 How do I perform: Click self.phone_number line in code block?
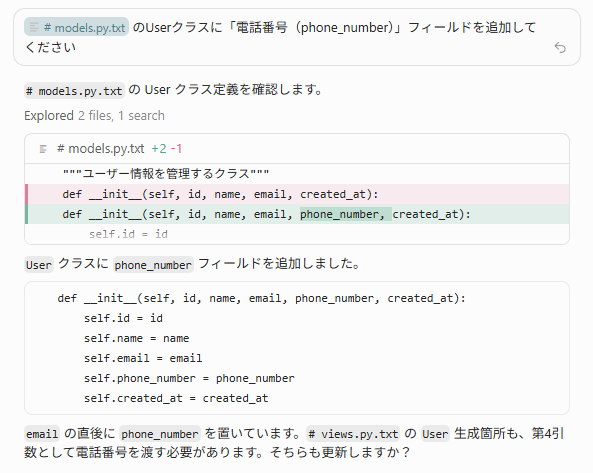pyautogui.click(x=189, y=378)
